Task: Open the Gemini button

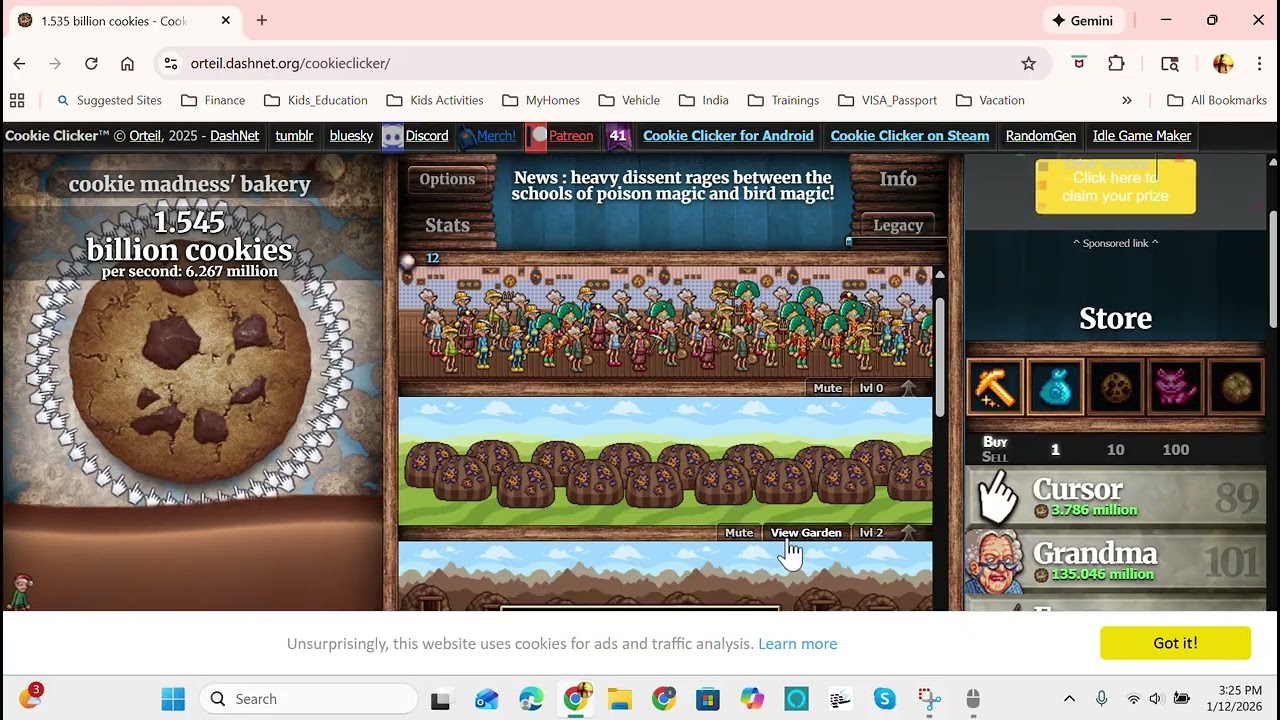Action: pyautogui.click(x=1082, y=20)
